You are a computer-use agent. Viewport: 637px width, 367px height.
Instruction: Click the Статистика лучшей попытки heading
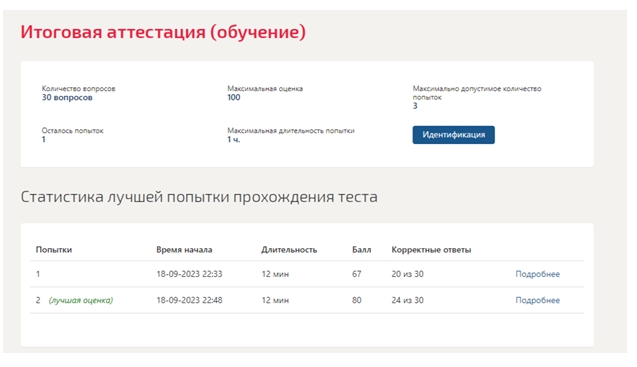pyautogui.click(x=199, y=197)
